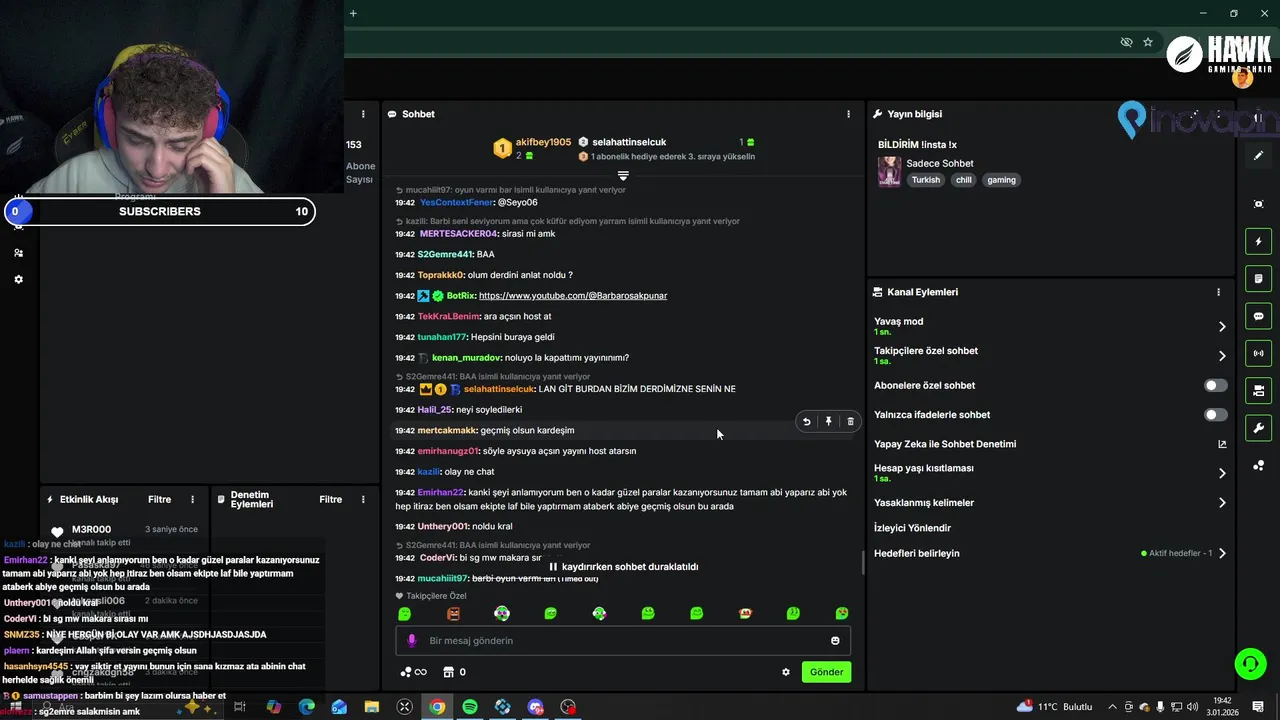Open the Yayın bilgisi edit pencil
The width and height of the screenshot is (1280, 720).
click(1258, 156)
